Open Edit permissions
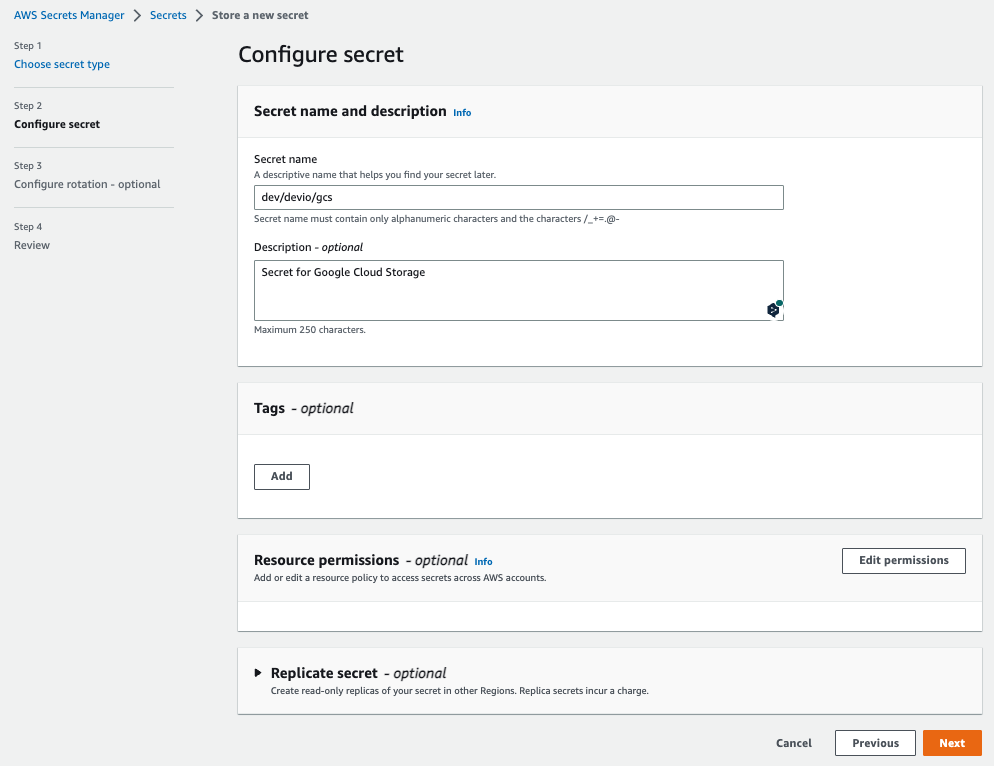The image size is (994, 766). 903,561
